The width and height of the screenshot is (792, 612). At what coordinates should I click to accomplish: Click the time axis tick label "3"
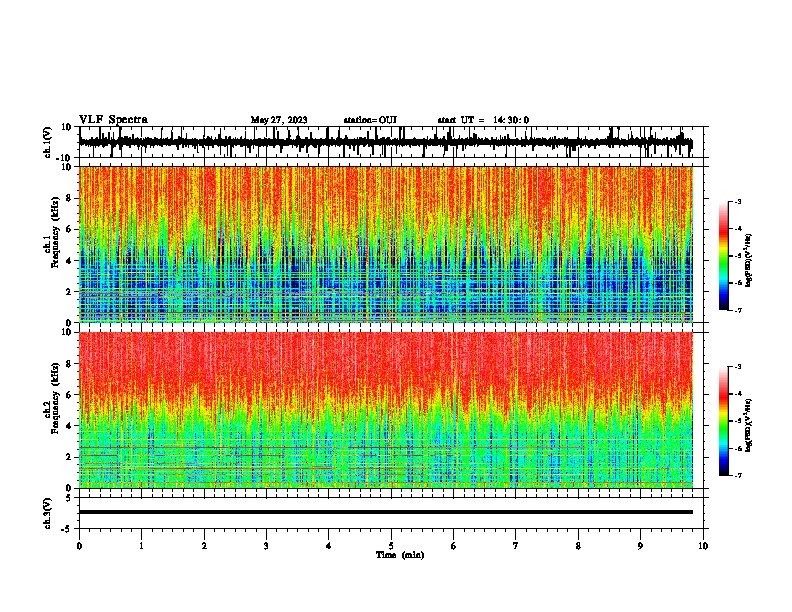pyautogui.click(x=266, y=546)
